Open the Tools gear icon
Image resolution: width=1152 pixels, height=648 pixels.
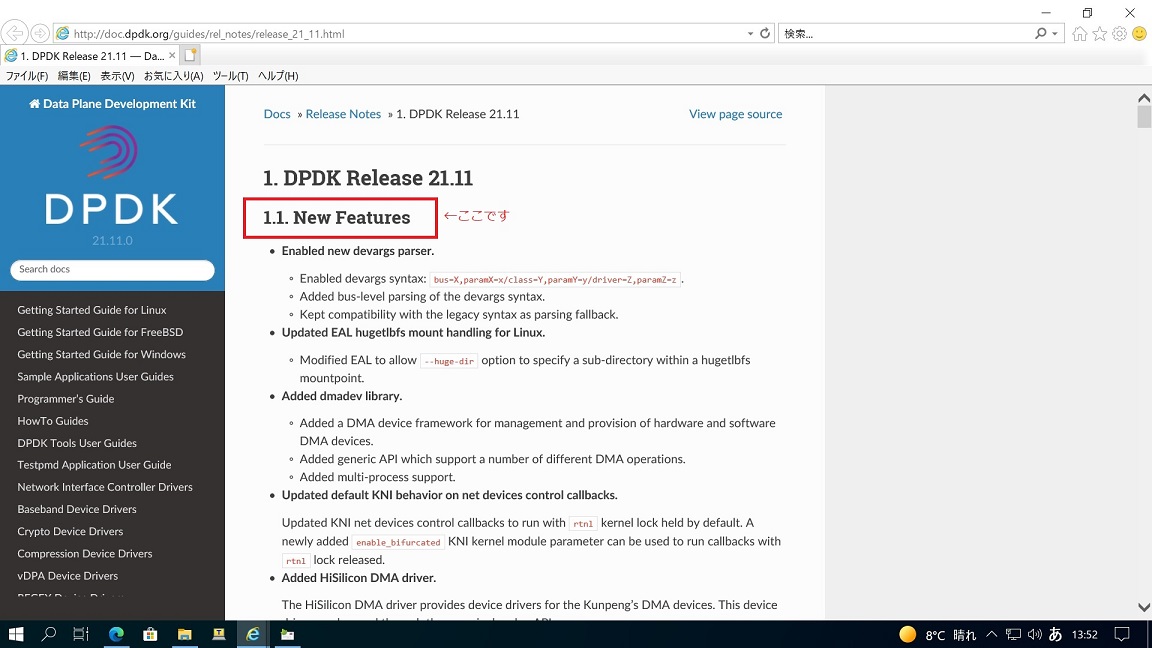point(1119,33)
